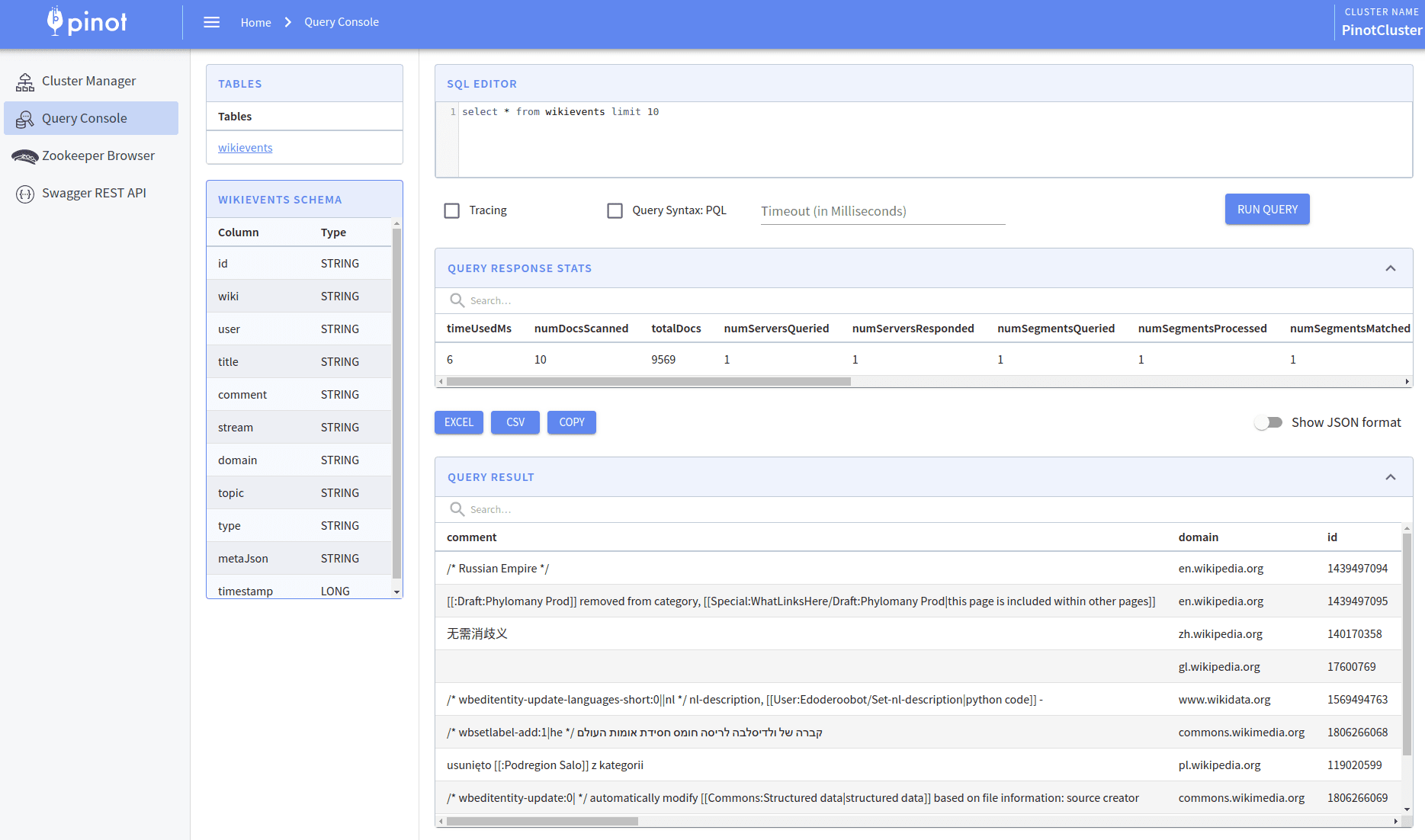1425x840 pixels.
Task: Click the search icon in Query Result
Action: [x=457, y=509]
